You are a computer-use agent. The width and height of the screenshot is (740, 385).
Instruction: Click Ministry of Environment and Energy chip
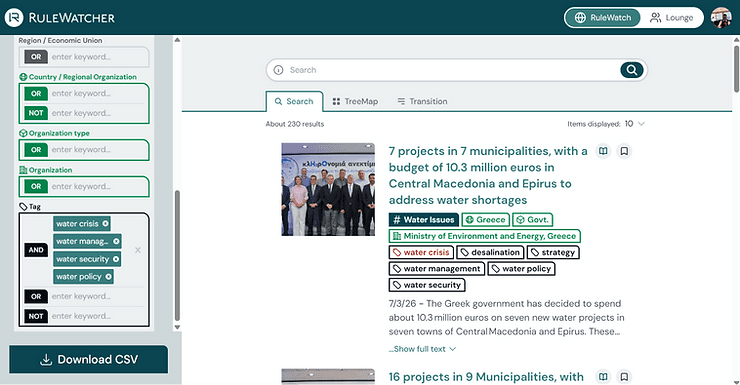point(485,236)
